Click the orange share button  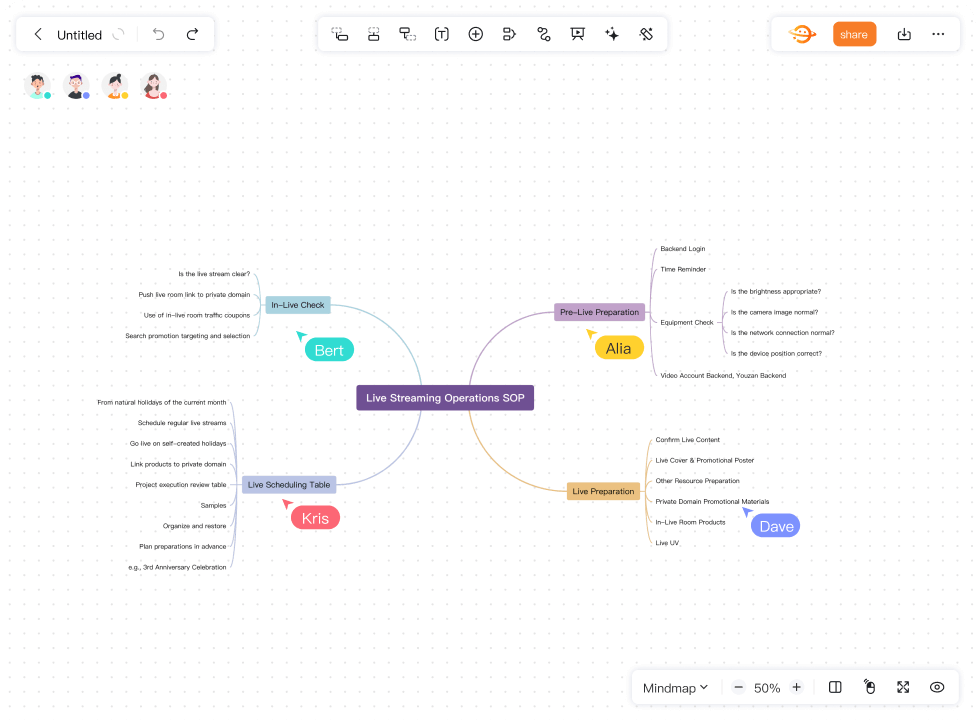click(x=854, y=33)
